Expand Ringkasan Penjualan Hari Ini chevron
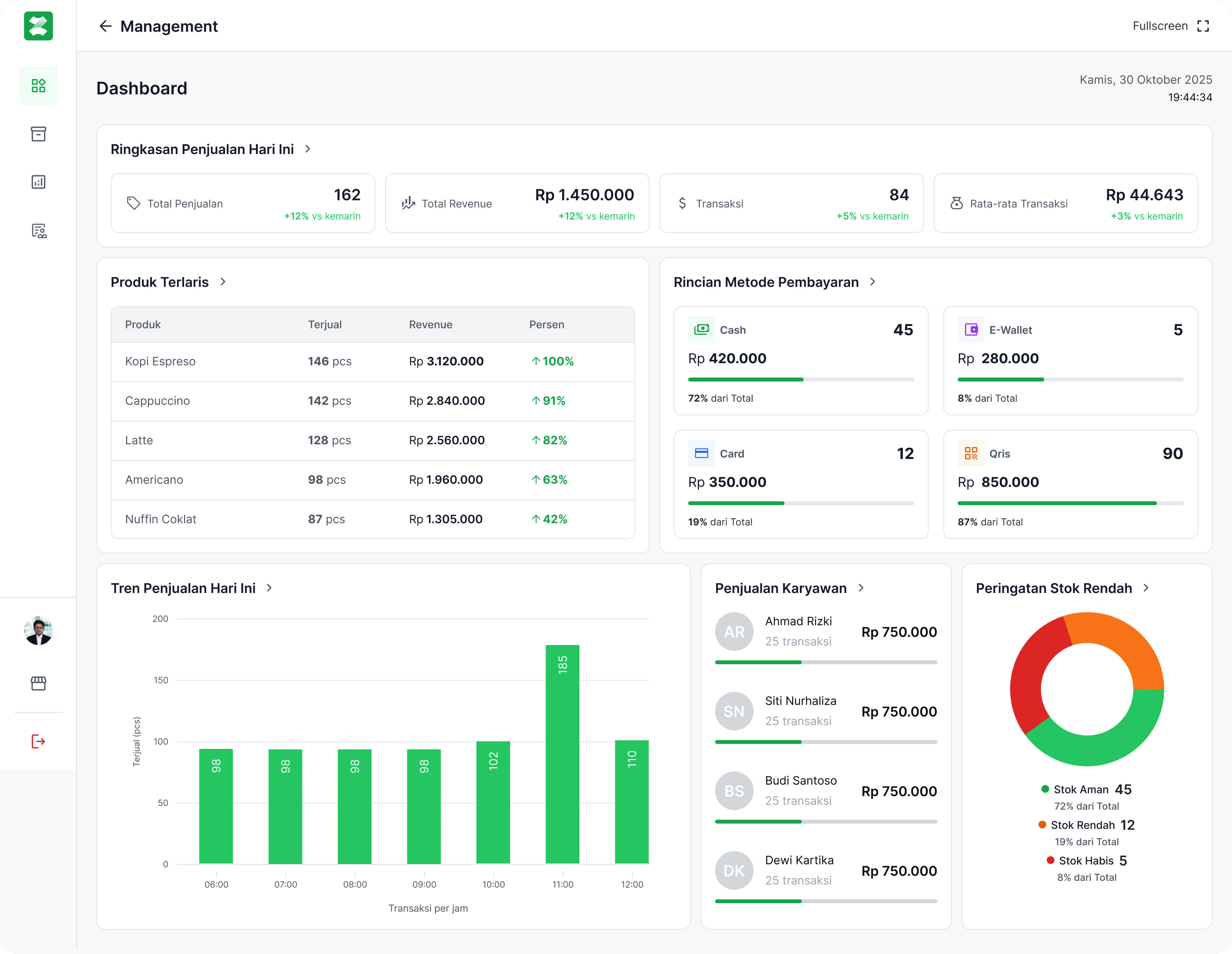 (x=307, y=149)
